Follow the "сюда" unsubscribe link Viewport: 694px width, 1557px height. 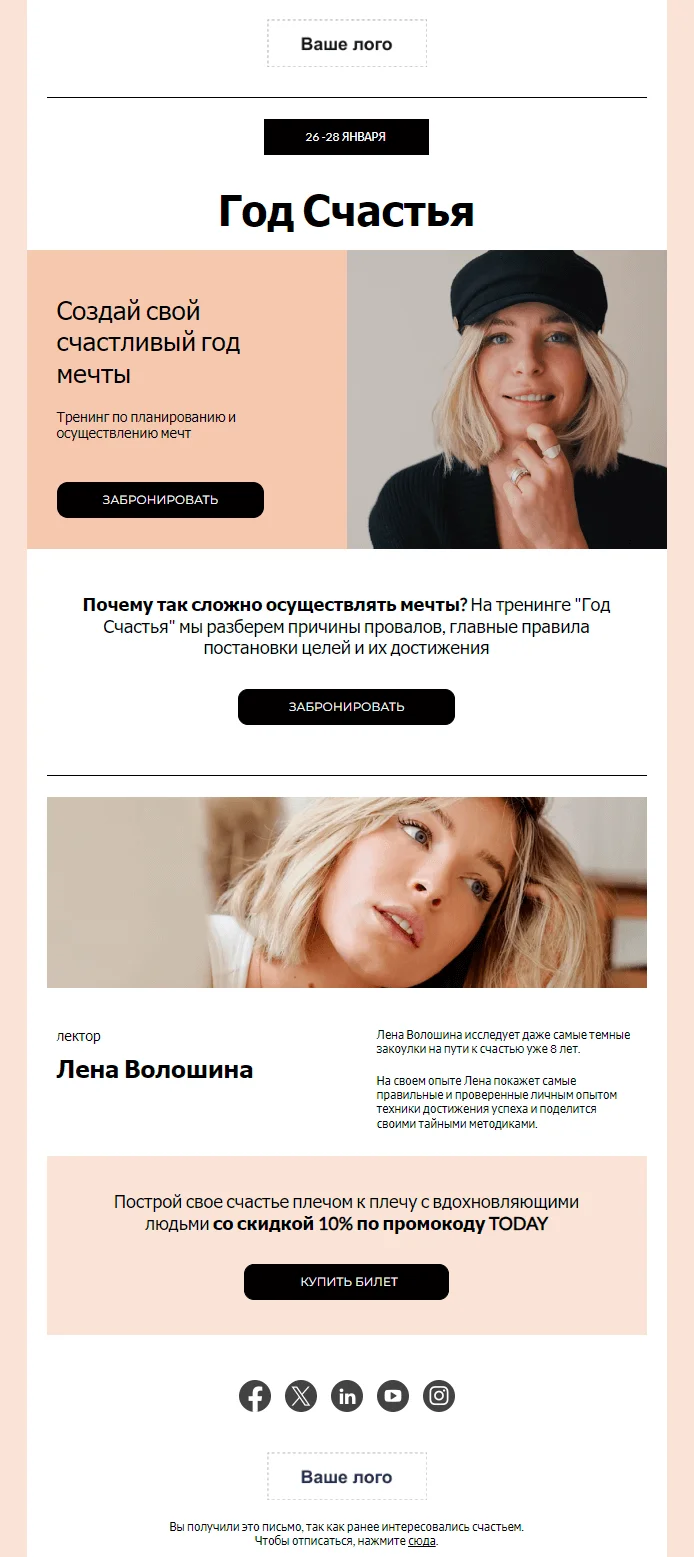click(422, 1541)
